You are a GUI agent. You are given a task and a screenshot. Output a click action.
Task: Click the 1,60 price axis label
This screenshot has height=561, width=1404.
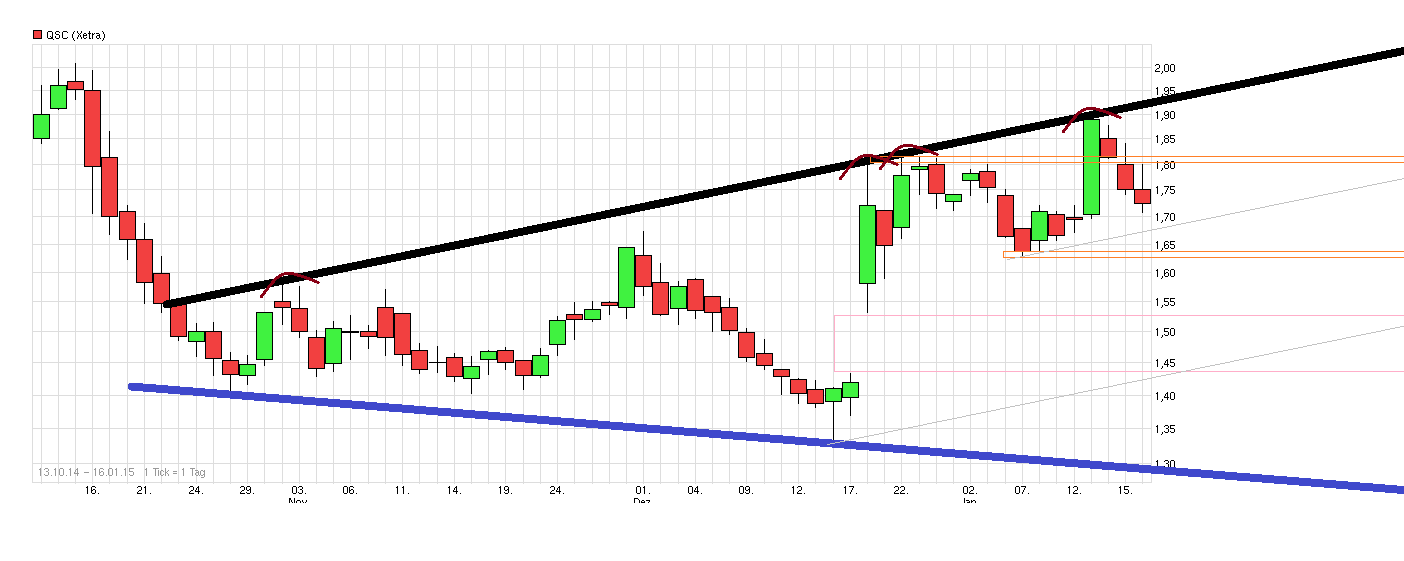point(1166,273)
